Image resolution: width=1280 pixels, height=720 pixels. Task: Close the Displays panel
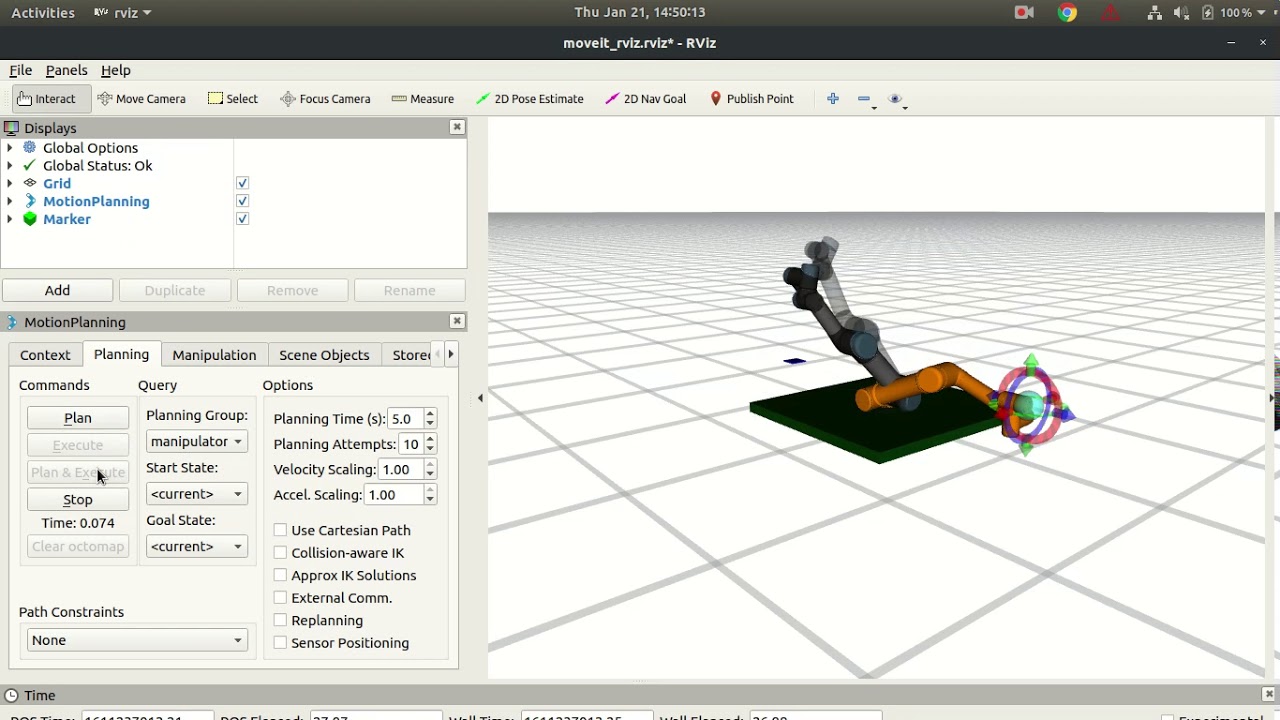457,127
